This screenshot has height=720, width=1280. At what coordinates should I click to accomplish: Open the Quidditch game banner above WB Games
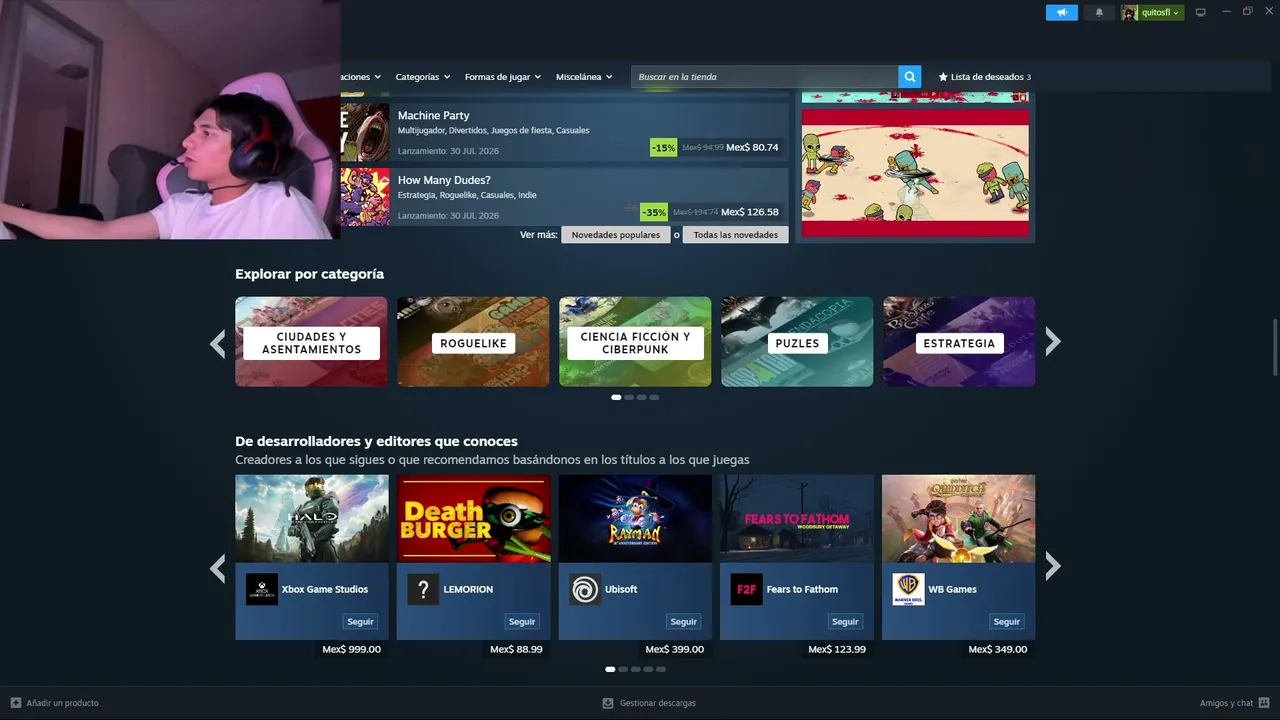tap(958, 519)
